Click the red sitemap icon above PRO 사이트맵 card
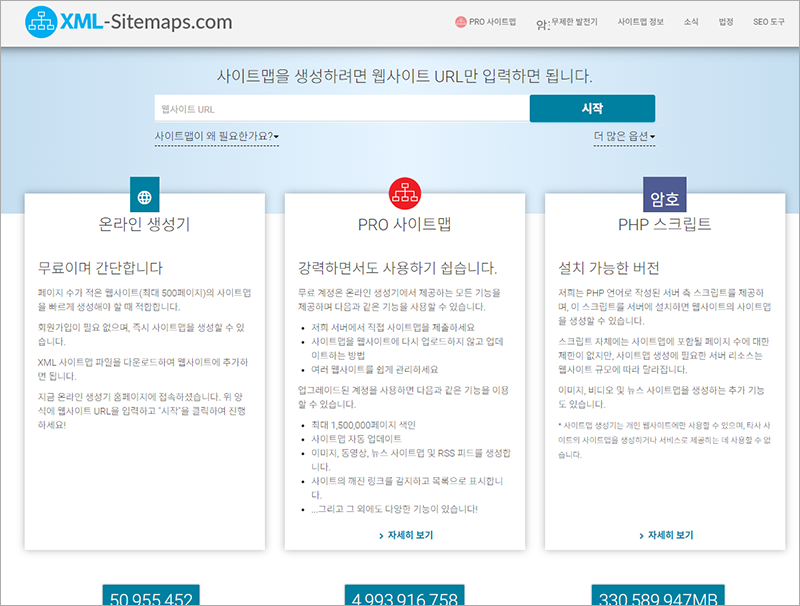The image size is (800, 606). (x=404, y=192)
